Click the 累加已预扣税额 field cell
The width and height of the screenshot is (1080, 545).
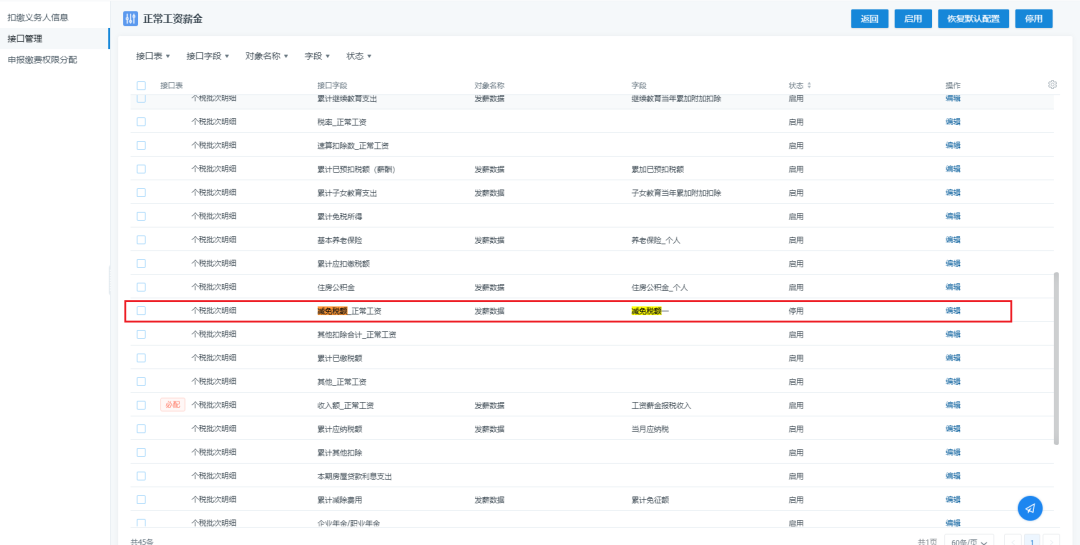657,169
